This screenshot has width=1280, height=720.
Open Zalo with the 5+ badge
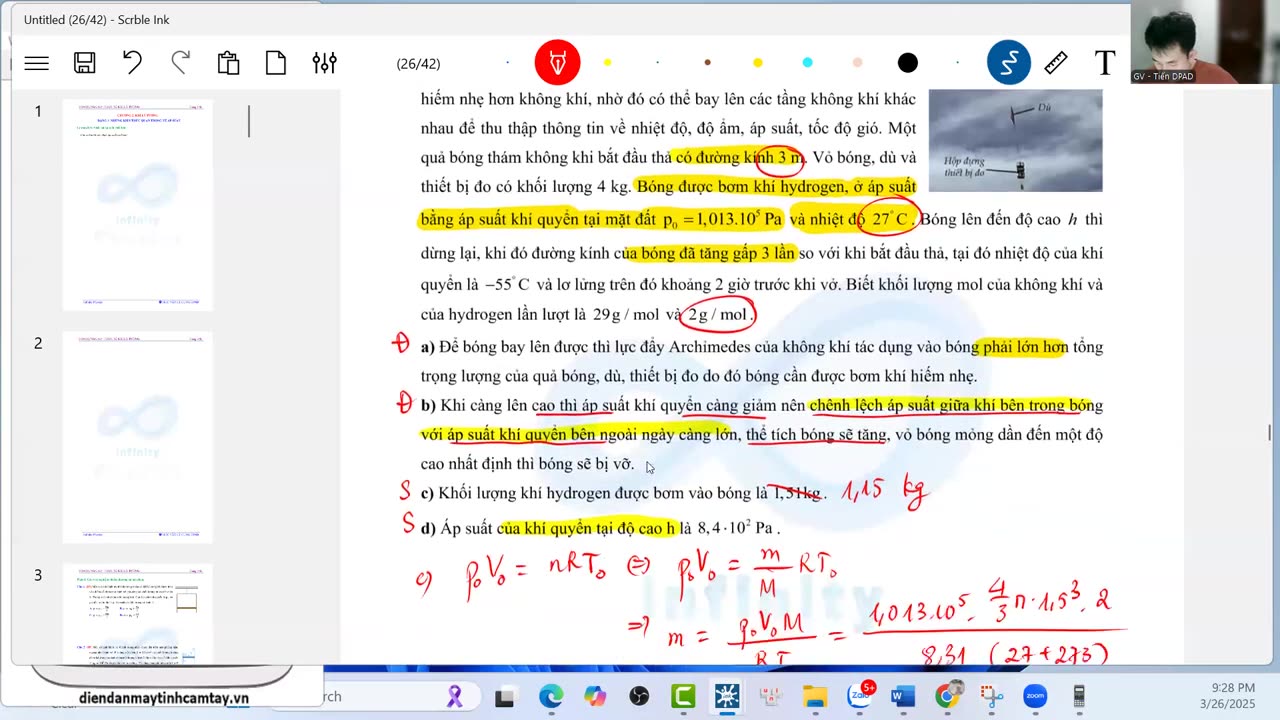[860, 695]
